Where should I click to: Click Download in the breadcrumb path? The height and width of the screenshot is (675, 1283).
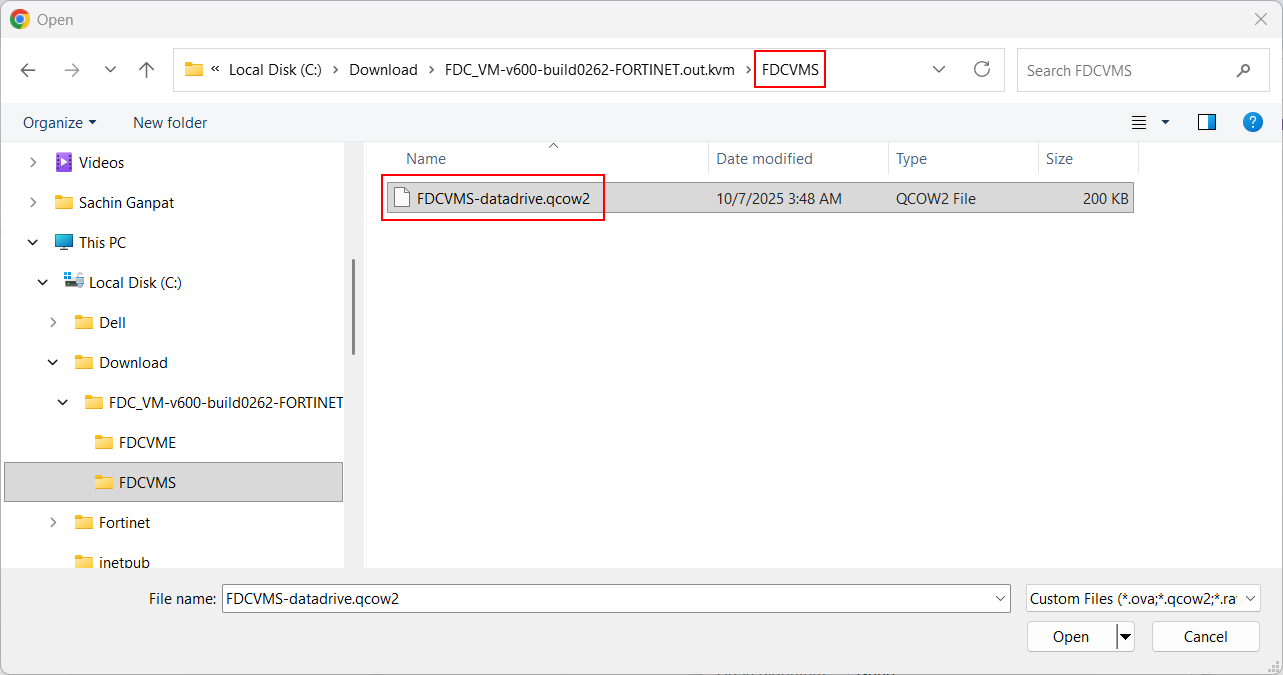pyautogui.click(x=383, y=69)
